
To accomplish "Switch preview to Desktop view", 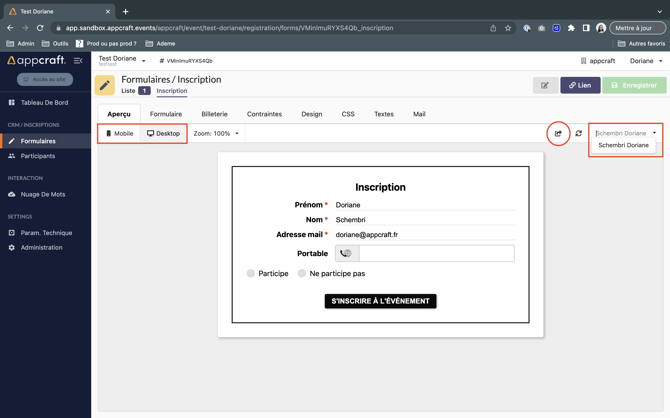I will click(164, 133).
